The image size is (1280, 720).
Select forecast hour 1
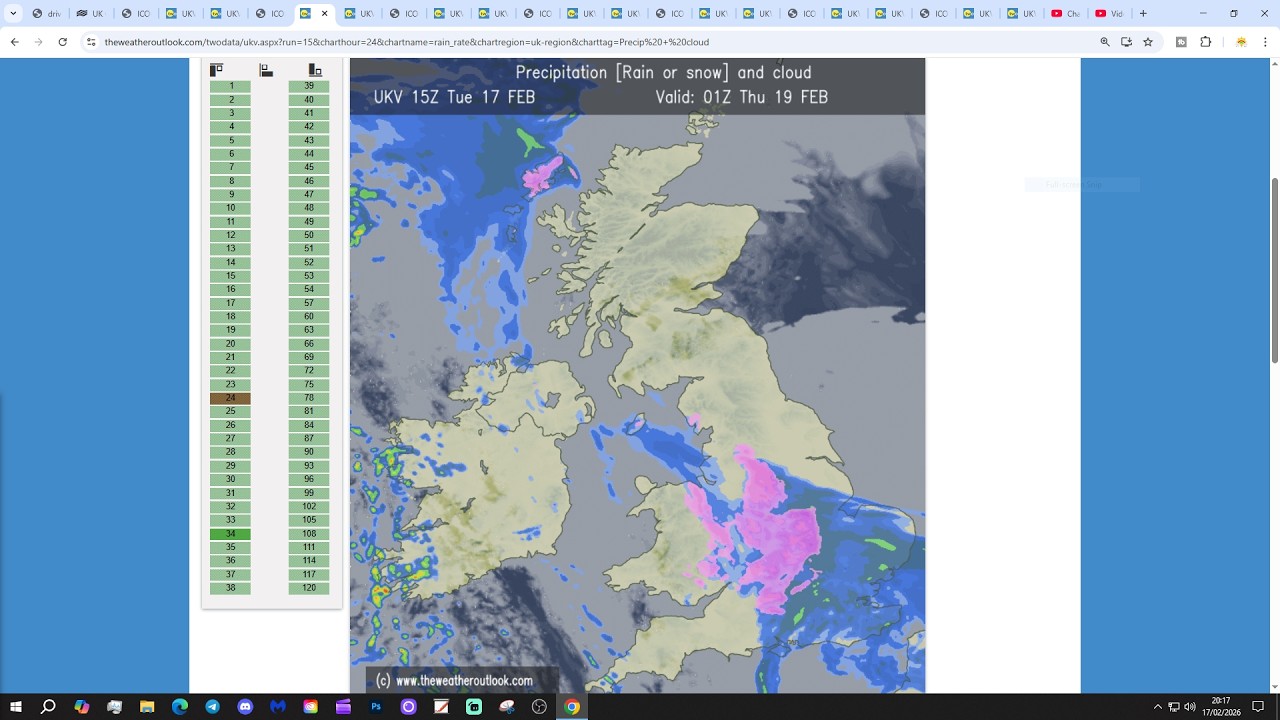[x=231, y=86]
